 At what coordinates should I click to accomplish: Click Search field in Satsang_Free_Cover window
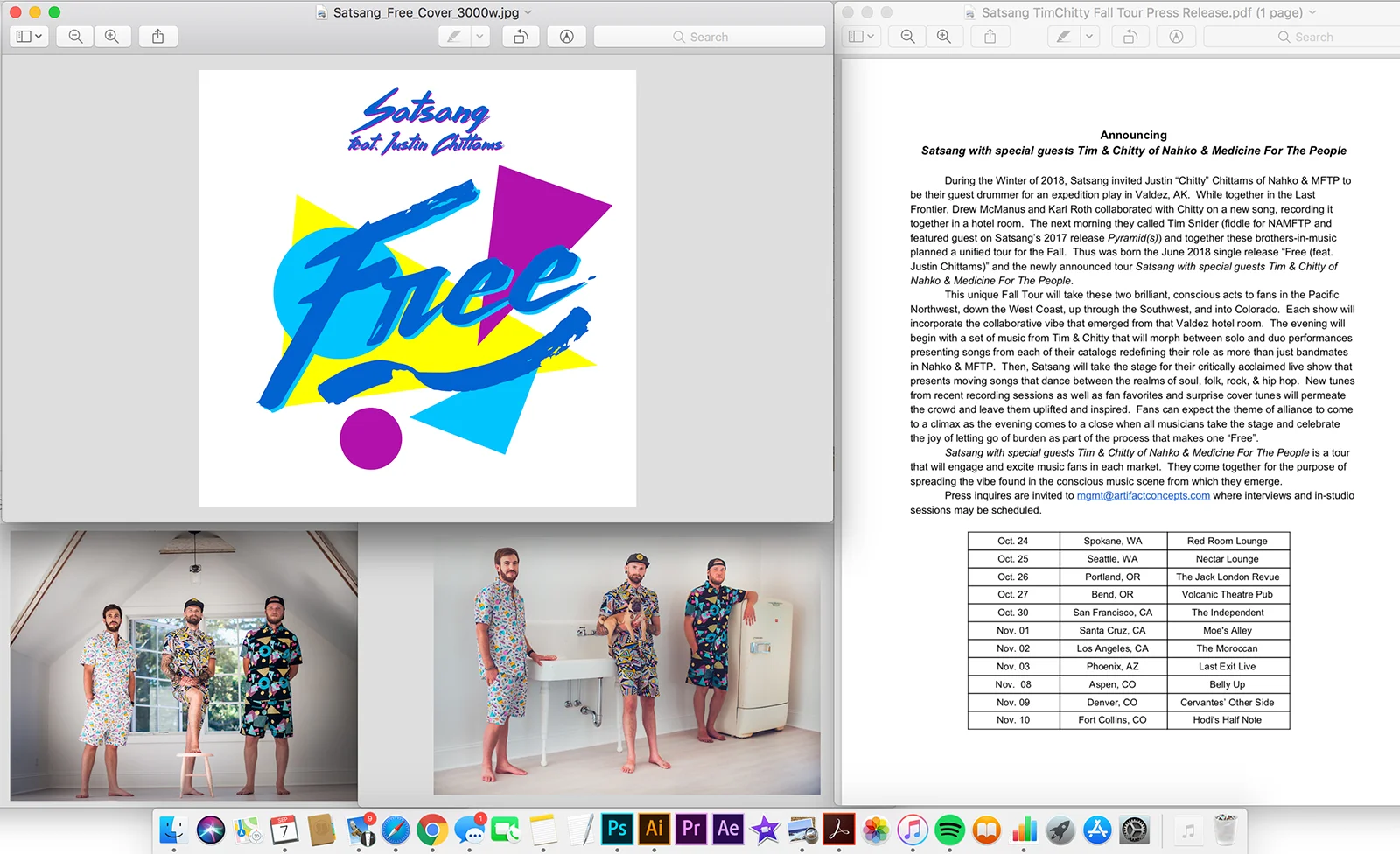(x=710, y=37)
